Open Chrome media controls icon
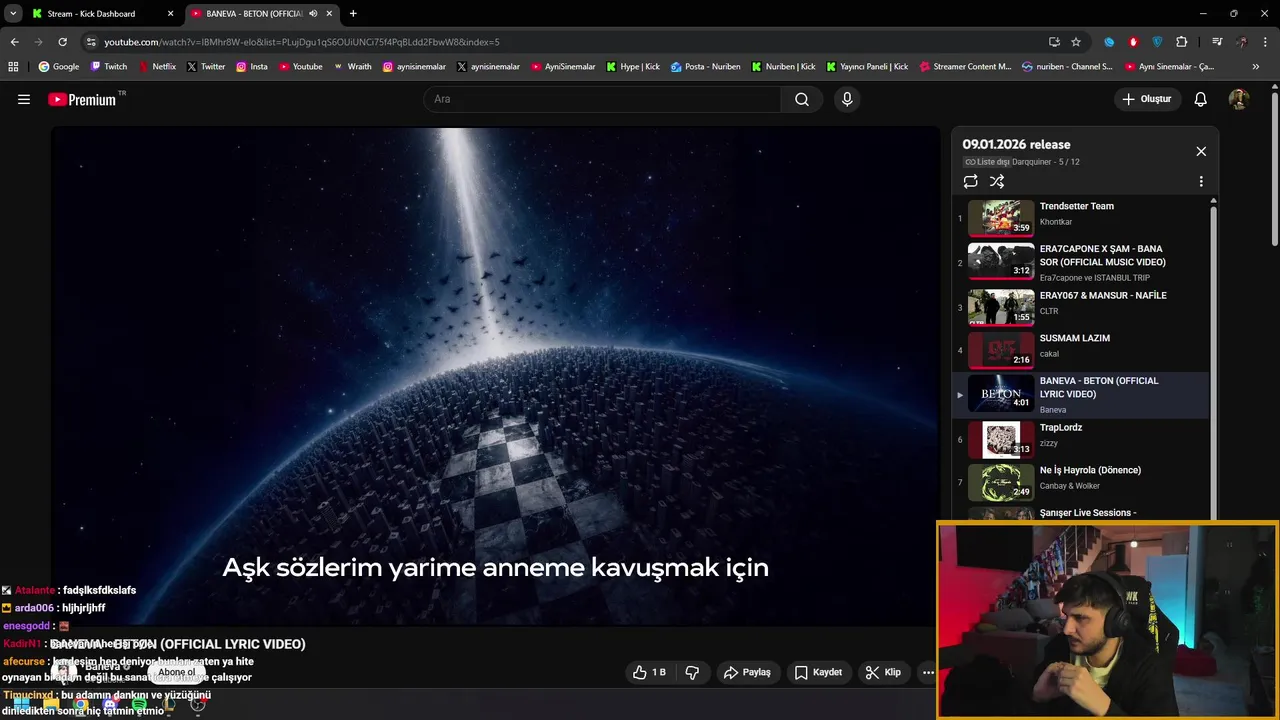Viewport: 1280px width, 720px height. click(1217, 42)
